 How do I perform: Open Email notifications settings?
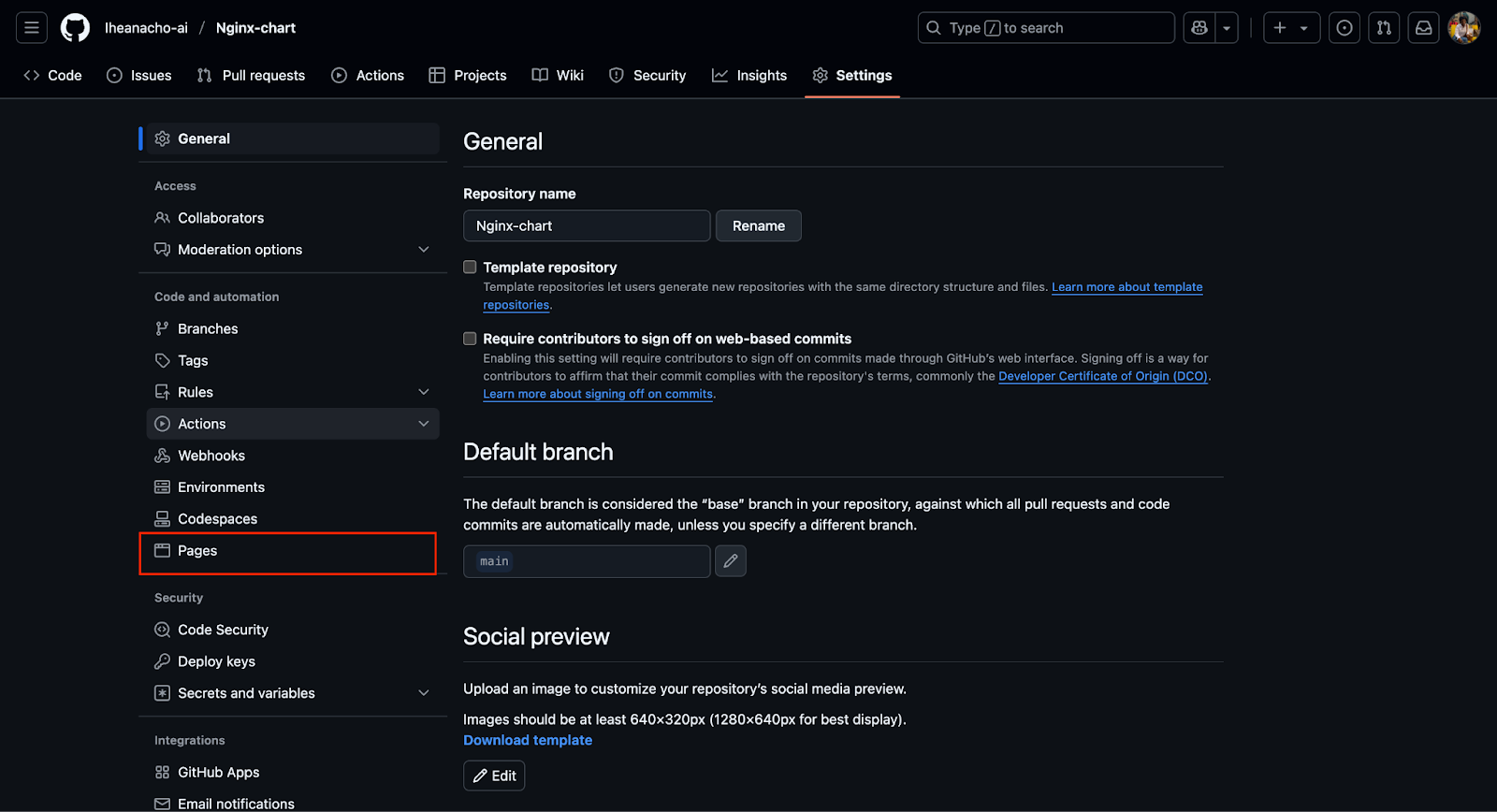[293, 804]
